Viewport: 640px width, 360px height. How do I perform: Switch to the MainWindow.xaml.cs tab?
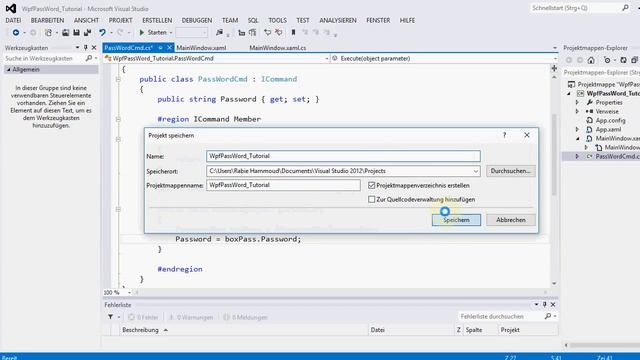[x=278, y=48]
